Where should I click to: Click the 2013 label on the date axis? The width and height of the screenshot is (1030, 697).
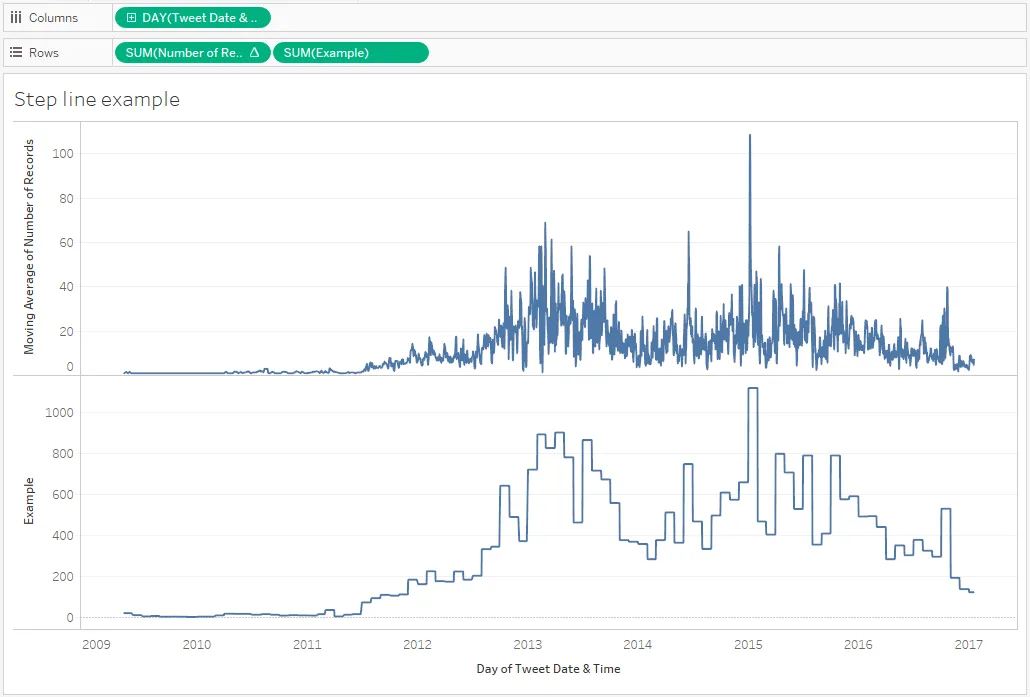point(527,644)
